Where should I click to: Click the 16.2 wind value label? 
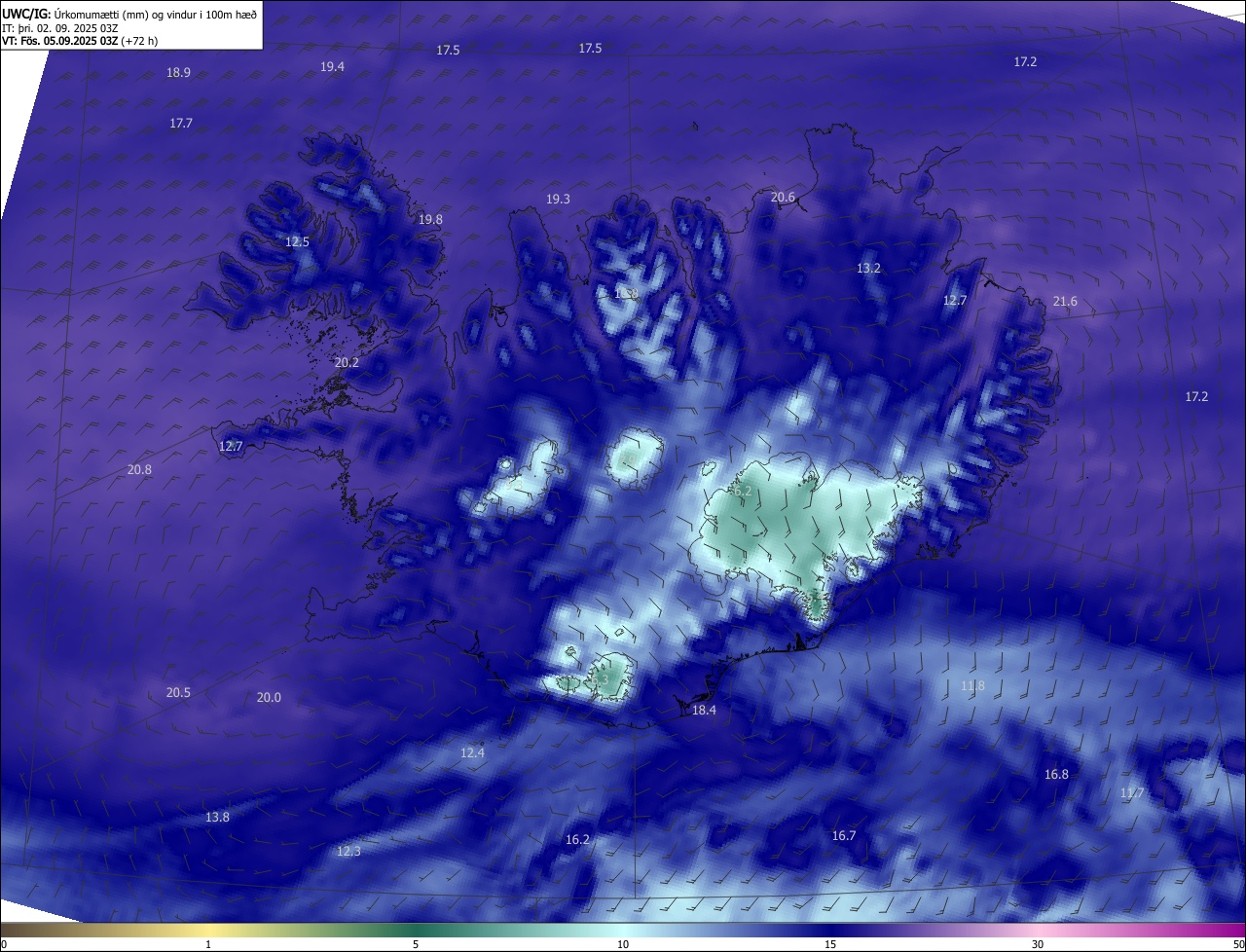point(577,839)
